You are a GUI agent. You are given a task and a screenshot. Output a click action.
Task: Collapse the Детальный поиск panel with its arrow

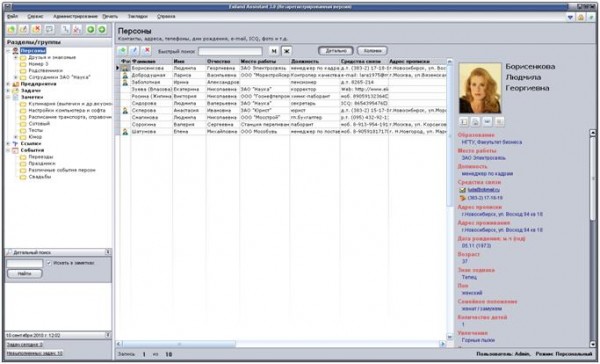(108, 252)
